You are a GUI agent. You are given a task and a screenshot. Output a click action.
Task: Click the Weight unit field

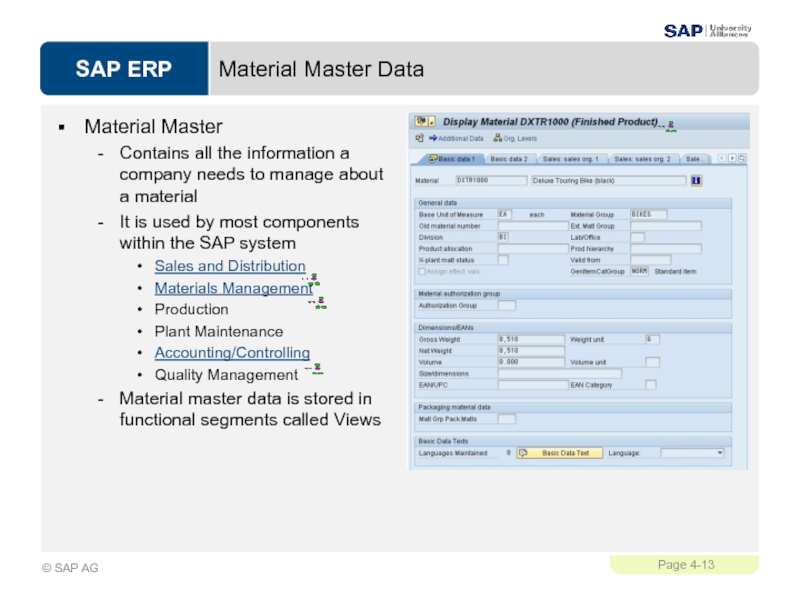point(653,340)
